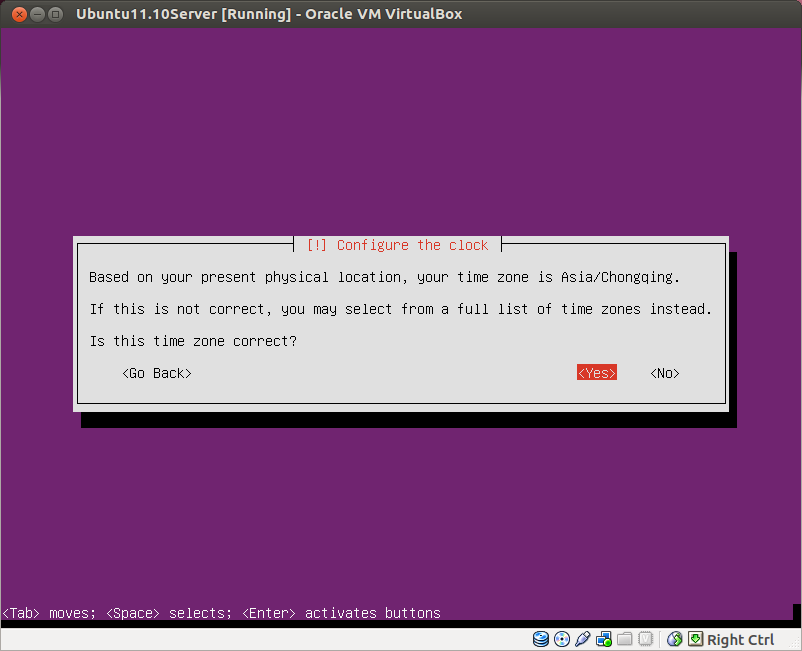Toggle mouse integration via status indicator
Viewport: 802px width, 651px height.
click(x=674, y=639)
